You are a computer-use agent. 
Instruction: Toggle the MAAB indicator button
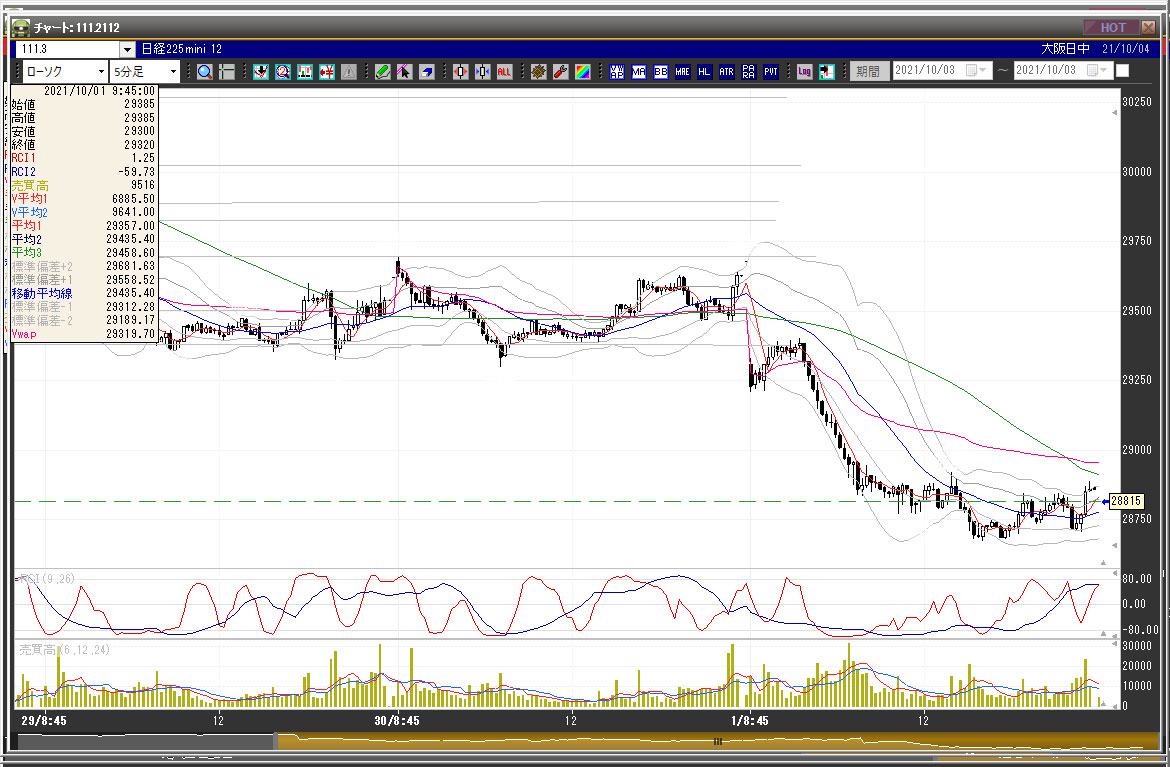point(616,72)
